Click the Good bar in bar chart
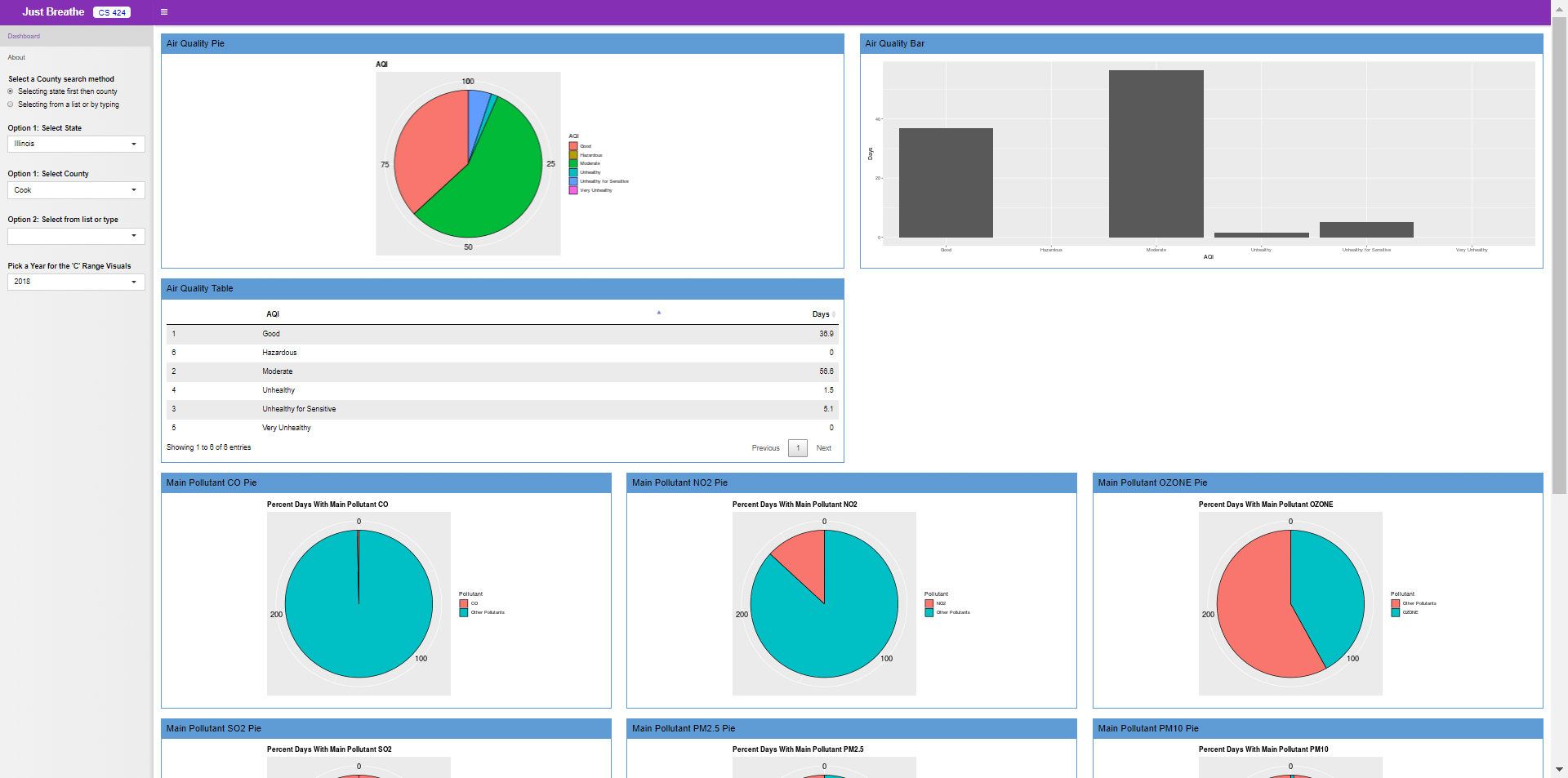Viewport: 1568px width, 778px height. pos(946,183)
